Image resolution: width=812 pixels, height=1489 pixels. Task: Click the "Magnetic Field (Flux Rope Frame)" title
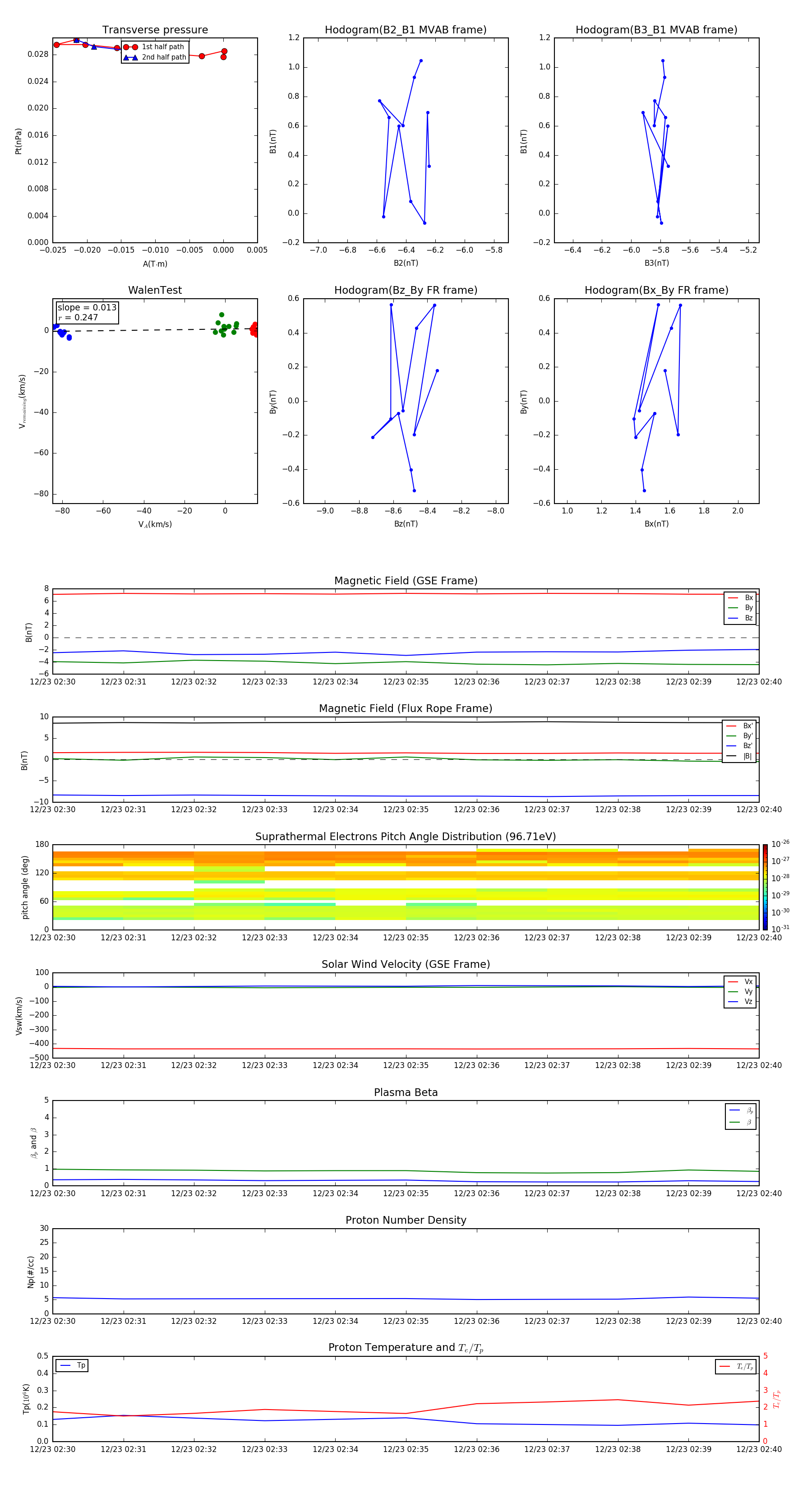coord(406,709)
